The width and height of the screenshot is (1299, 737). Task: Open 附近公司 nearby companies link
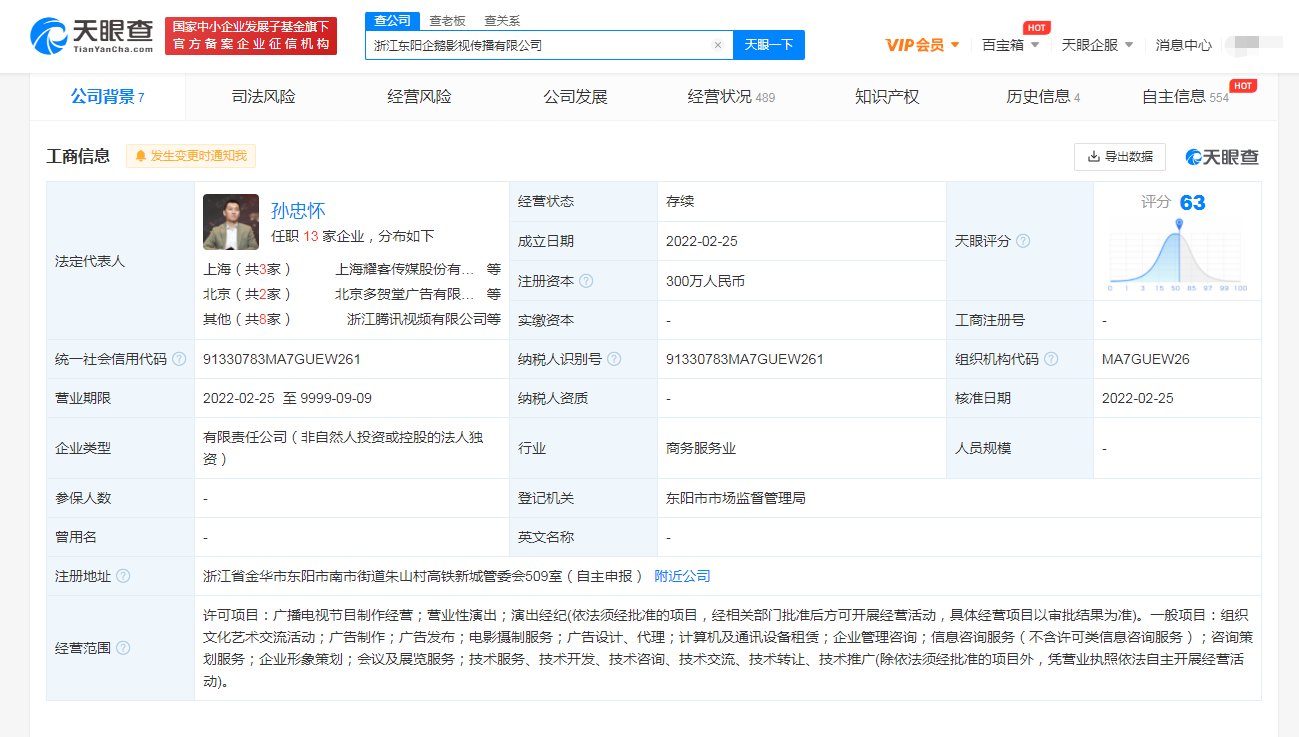tap(682, 576)
